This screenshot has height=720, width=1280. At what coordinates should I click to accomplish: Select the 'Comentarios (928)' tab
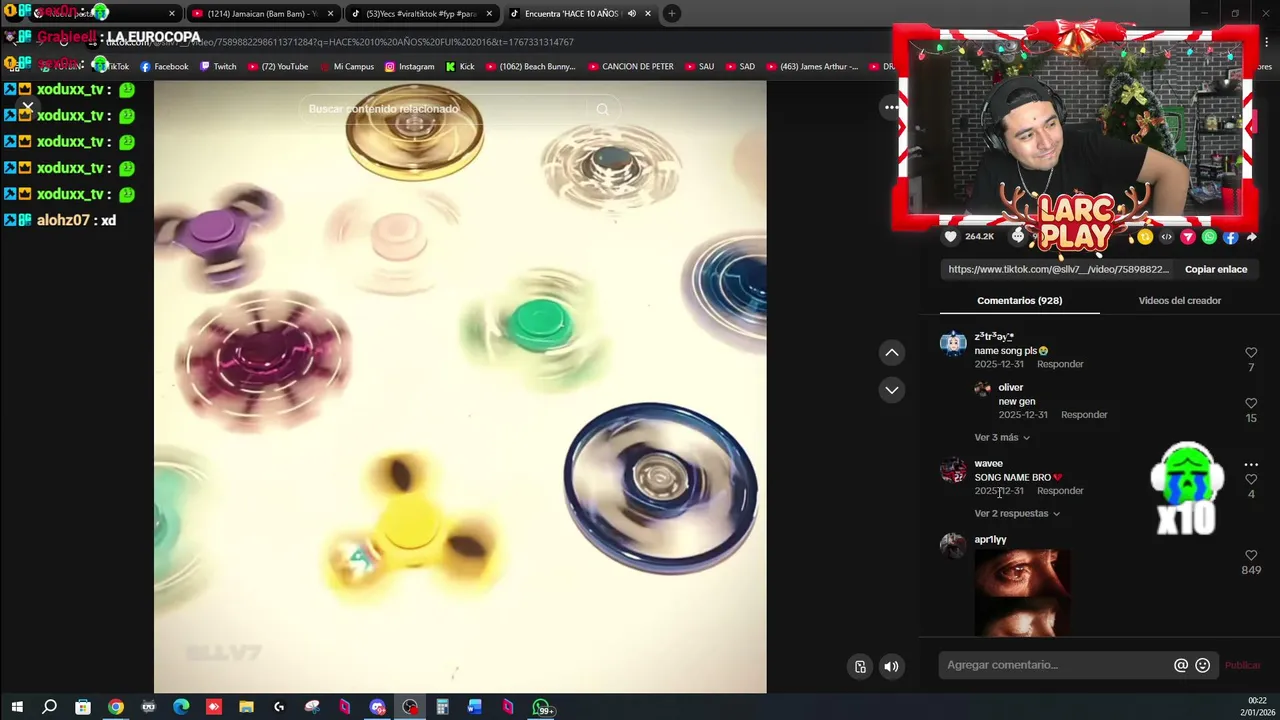coord(1019,300)
